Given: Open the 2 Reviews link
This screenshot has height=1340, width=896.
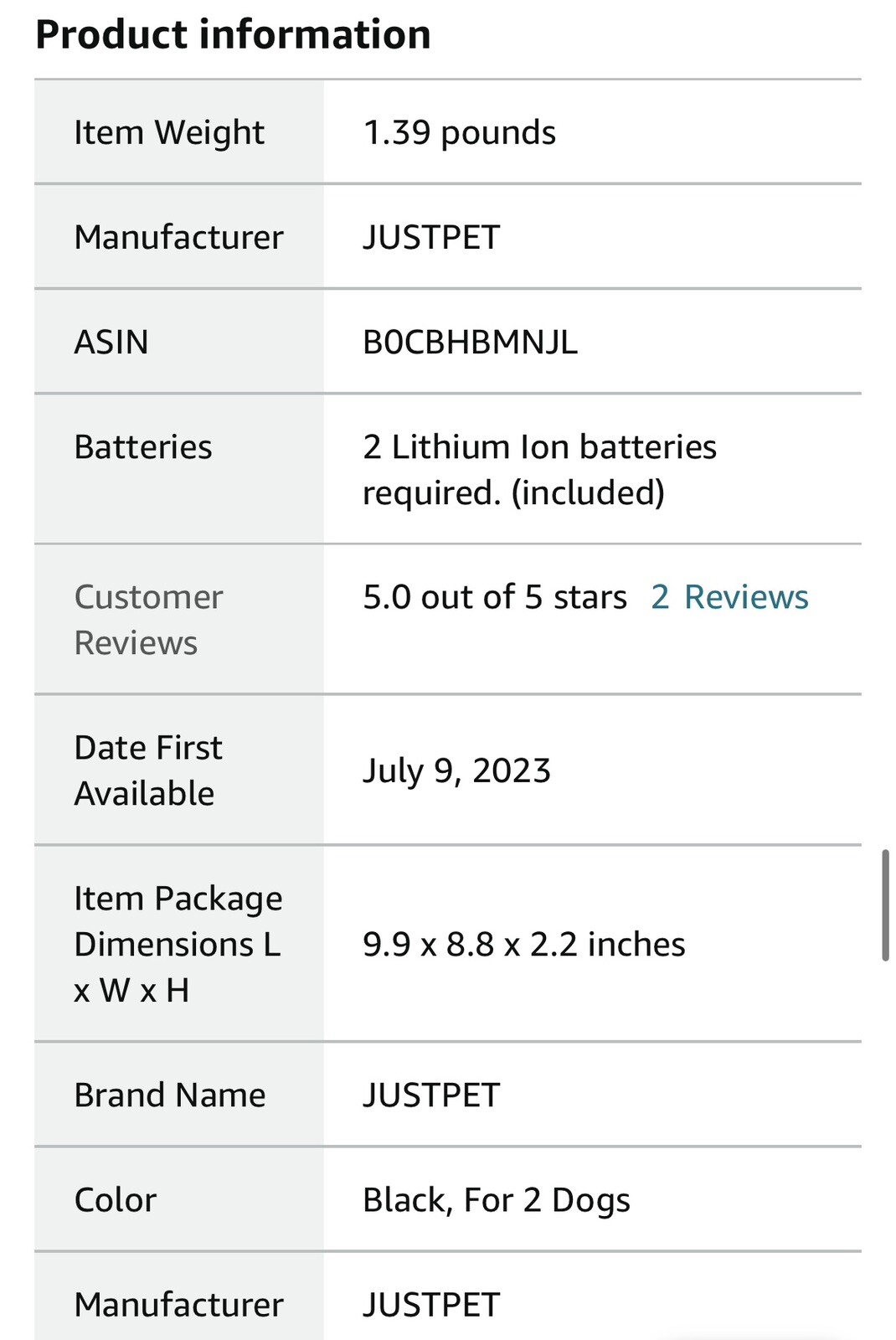Looking at the screenshot, I should point(729,597).
